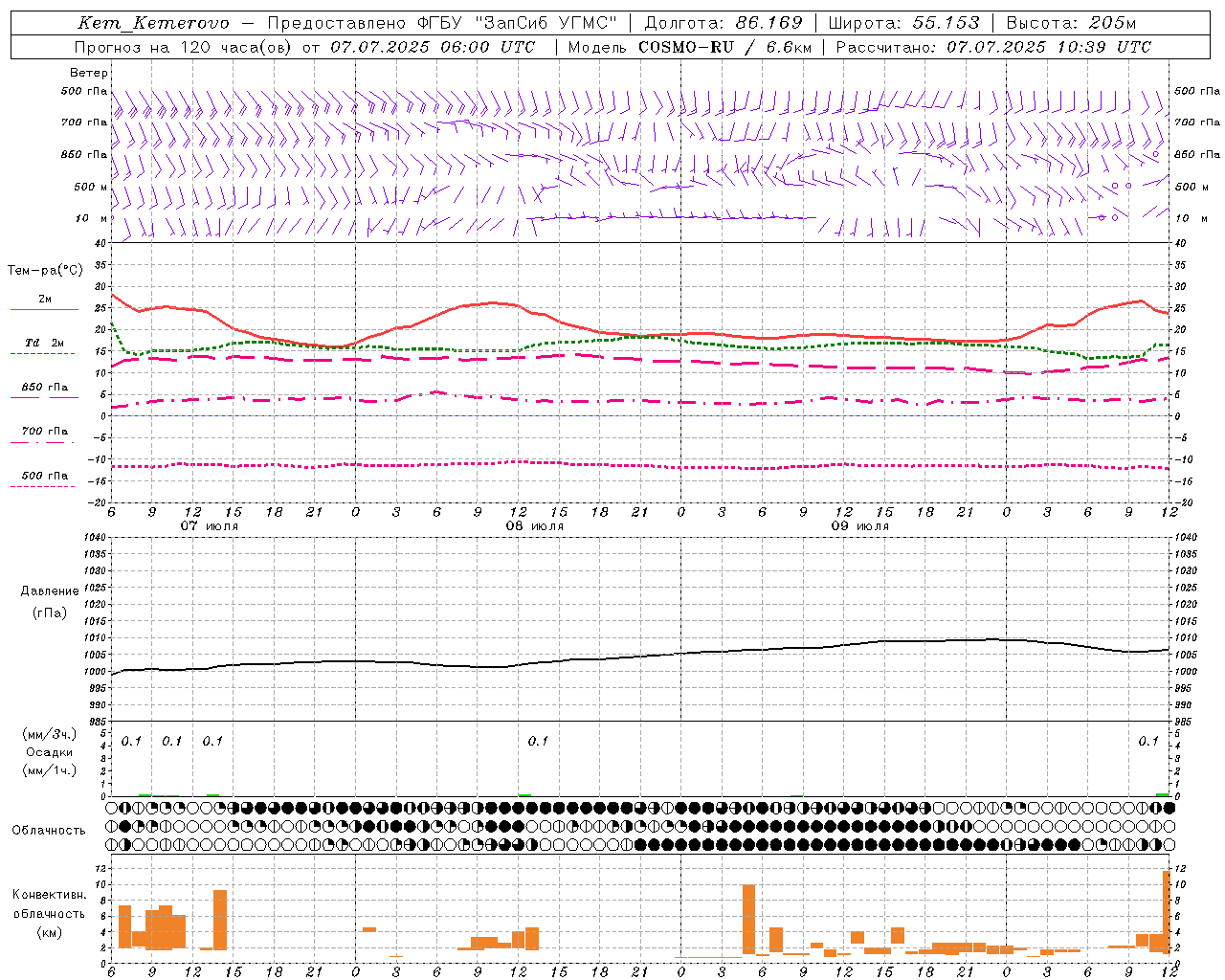Click the green dashed Td 2м legend line
The width and height of the screenshot is (1225, 980).
pos(42,353)
